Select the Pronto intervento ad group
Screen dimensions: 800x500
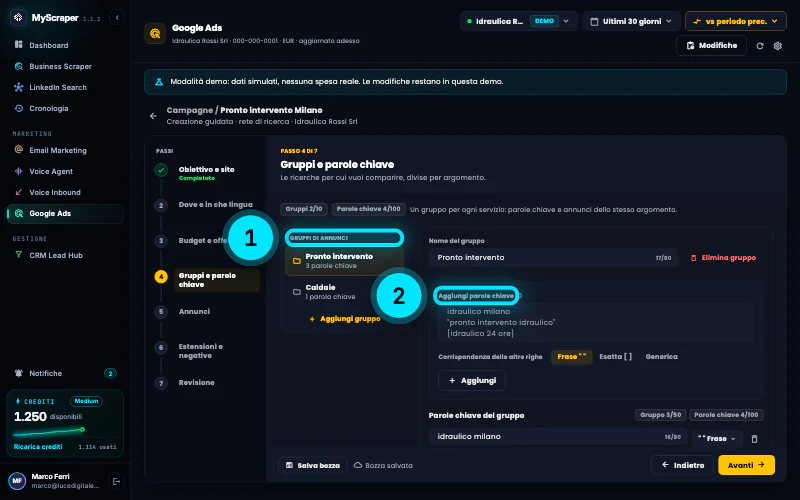[344, 261]
